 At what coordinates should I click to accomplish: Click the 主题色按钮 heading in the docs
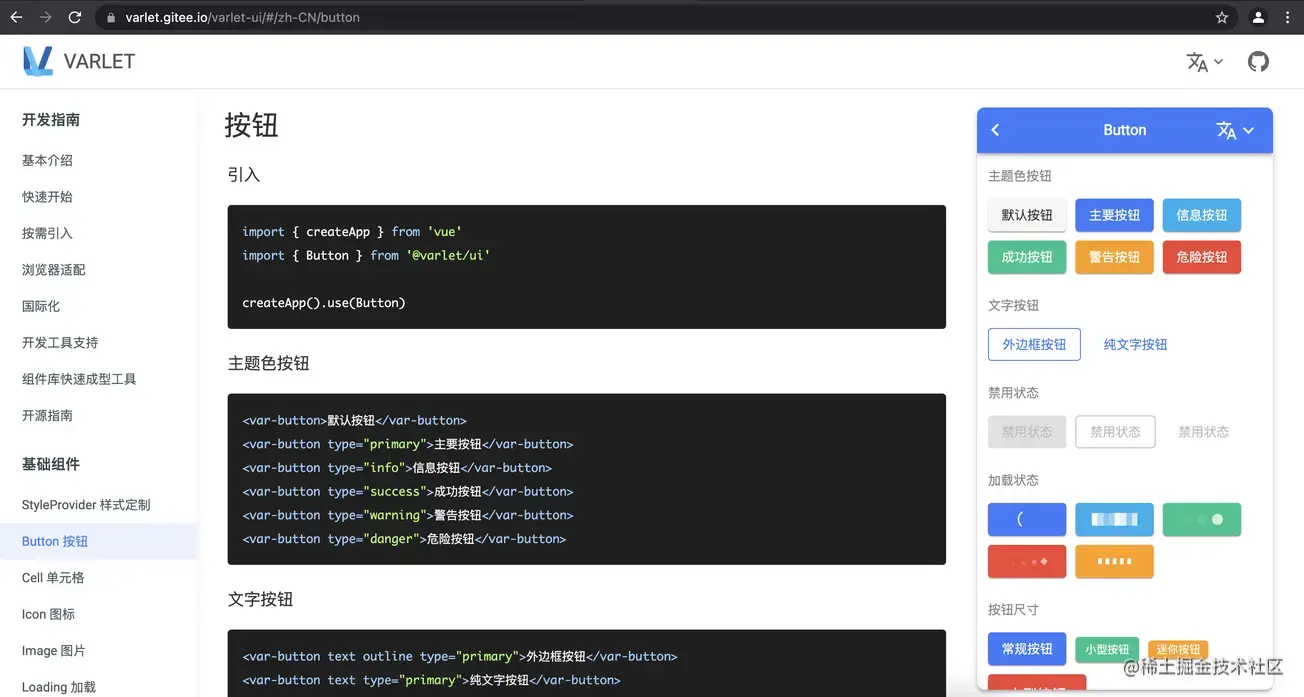(268, 363)
